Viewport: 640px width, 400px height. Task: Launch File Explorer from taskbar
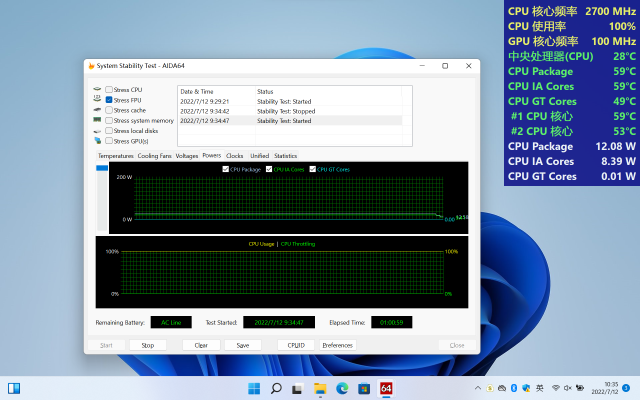[x=320, y=389]
